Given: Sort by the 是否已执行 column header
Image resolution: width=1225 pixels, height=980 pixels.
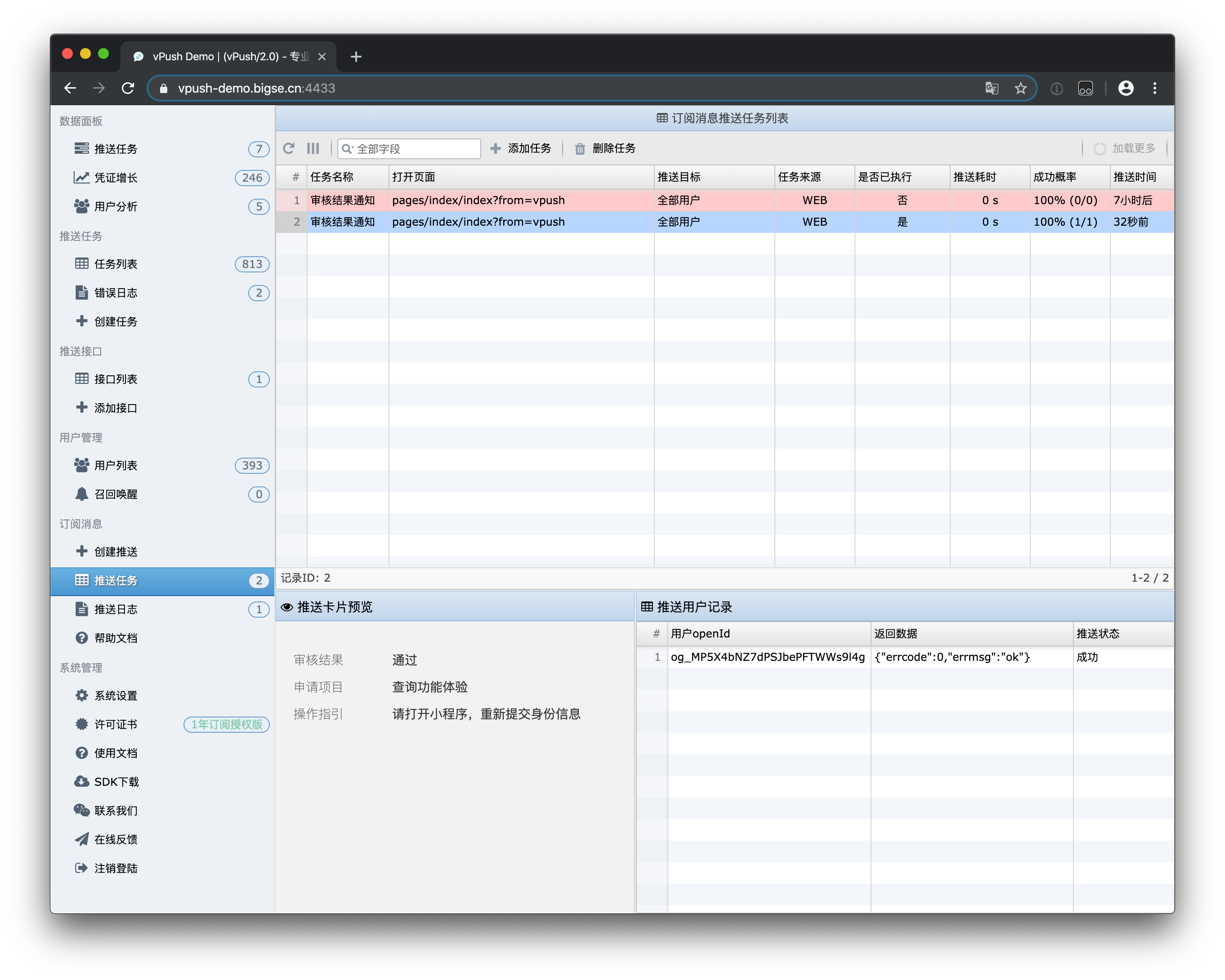Looking at the screenshot, I should (902, 177).
